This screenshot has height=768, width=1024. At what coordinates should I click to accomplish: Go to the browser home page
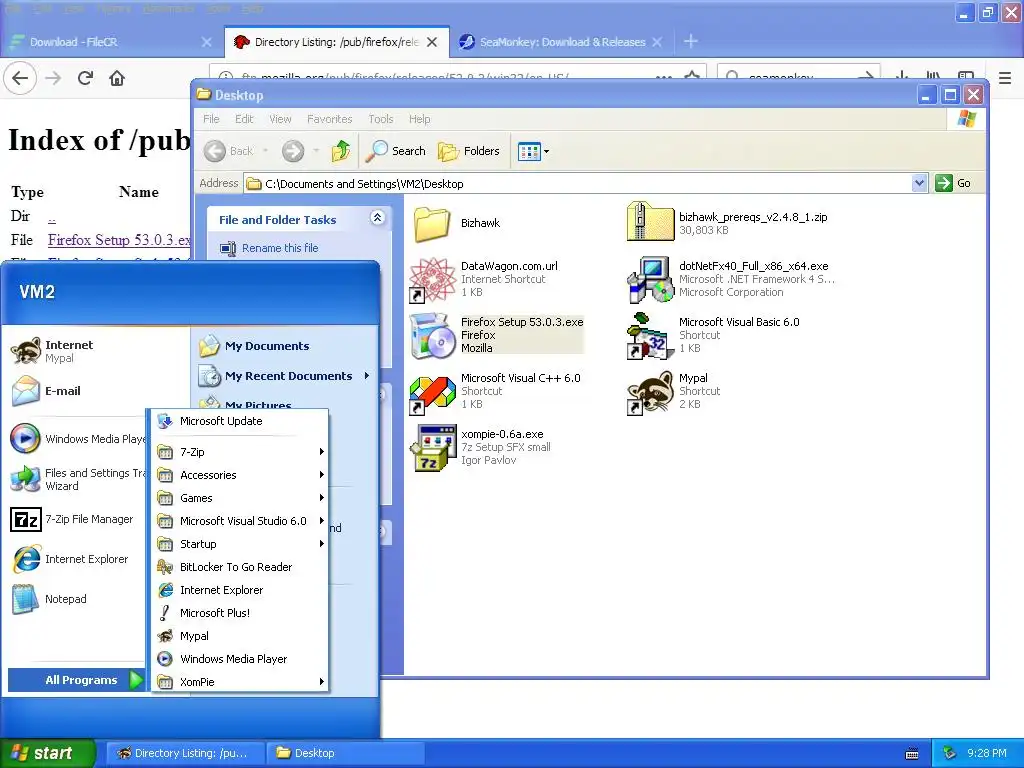coord(117,78)
